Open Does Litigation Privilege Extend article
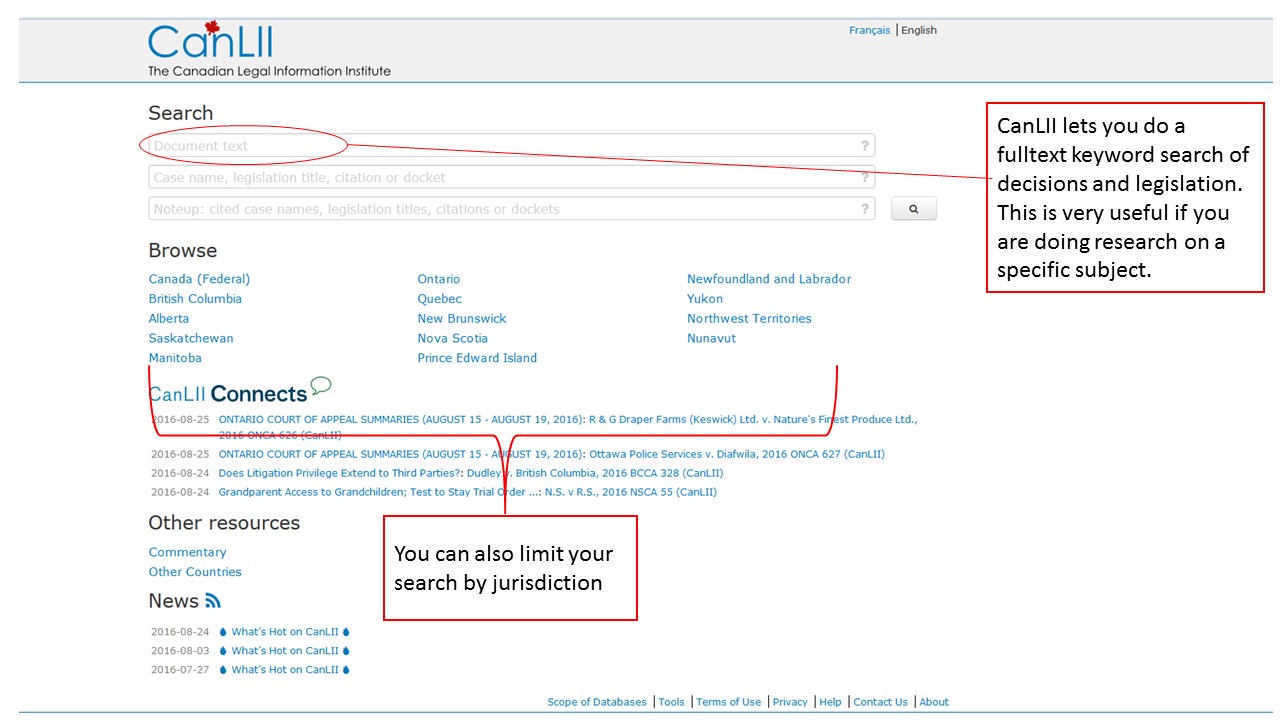The image size is (1280, 720). (471, 473)
